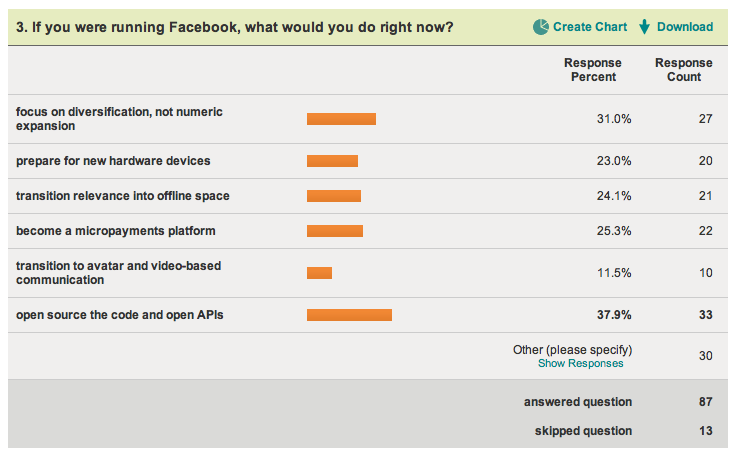This screenshot has width=739, height=464.
Task: Click the response count value 33
Action: (x=703, y=315)
